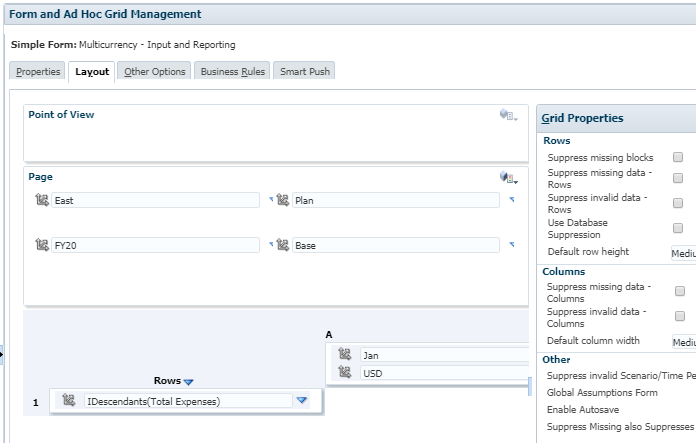Image resolution: width=696 pixels, height=443 pixels.
Task: Enable Suppress missing data - Columns checkbox
Action: click(680, 291)
